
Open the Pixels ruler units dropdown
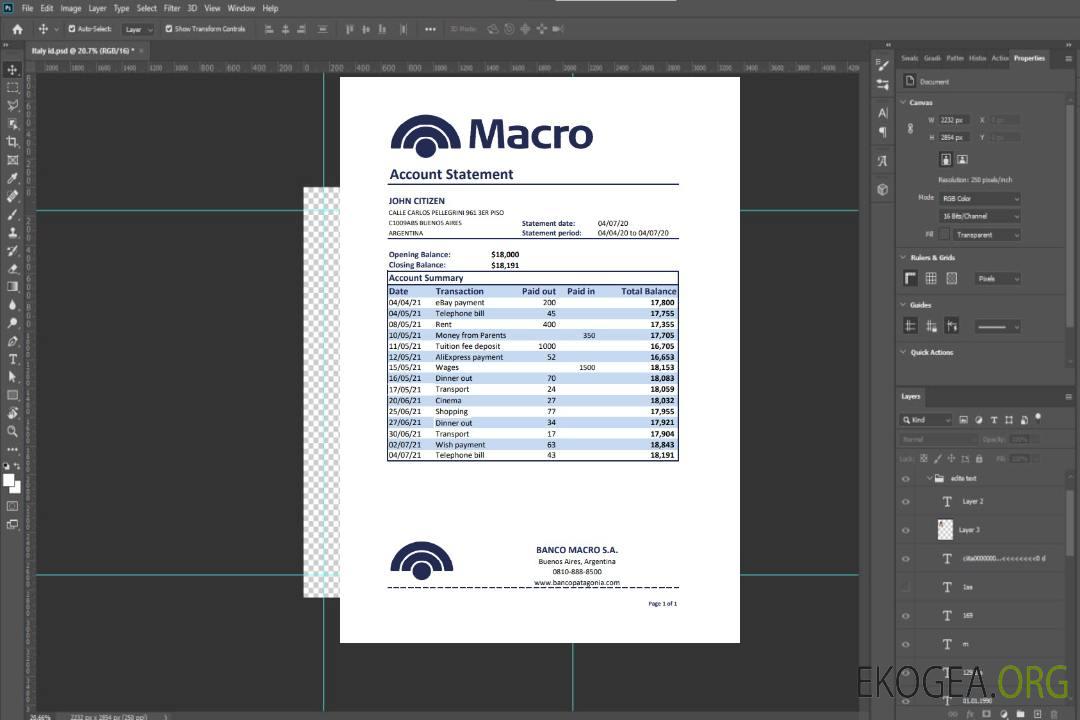point(997,278)
